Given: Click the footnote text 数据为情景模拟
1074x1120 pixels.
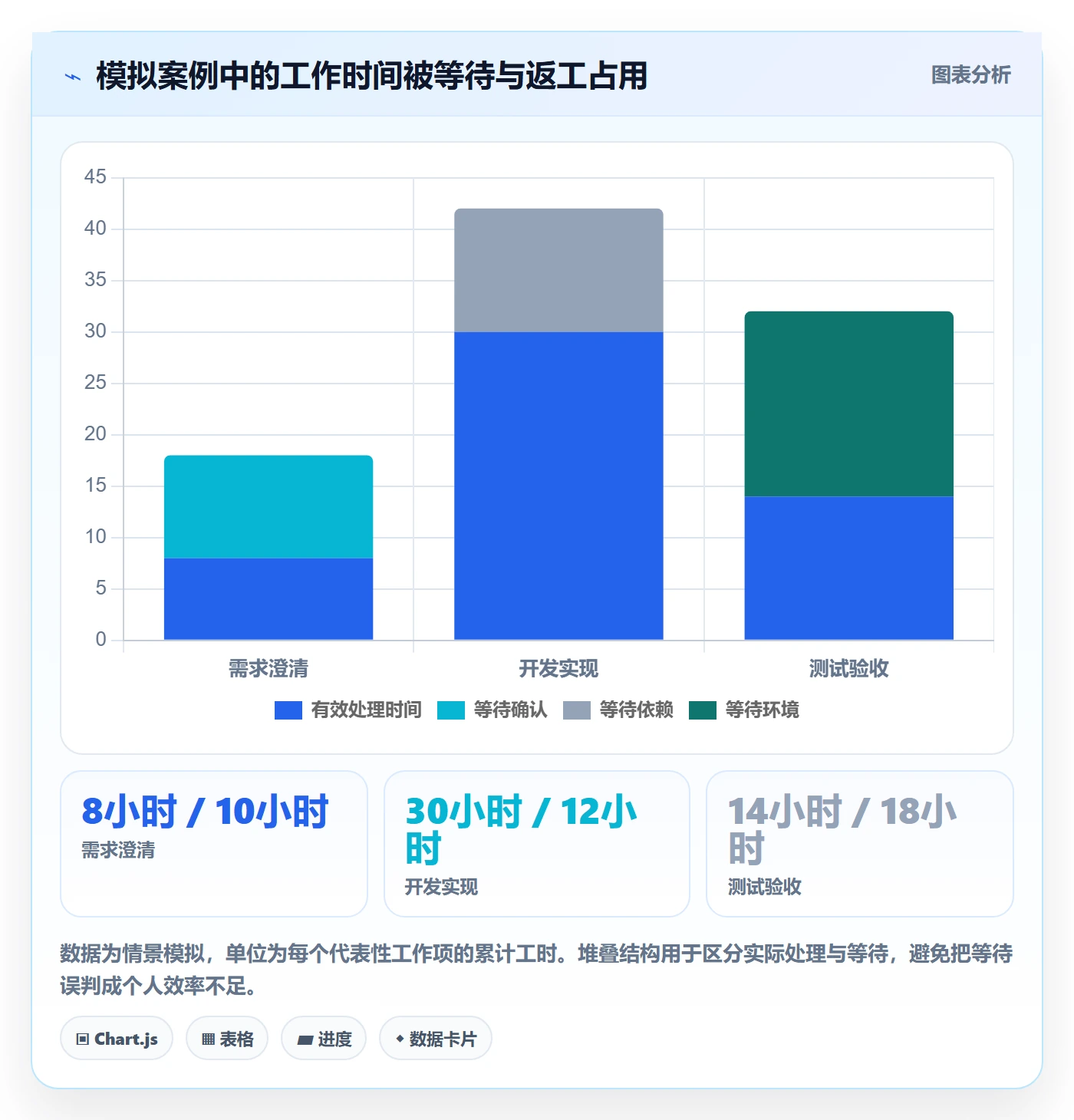Looking at the screenshot, I should click(133, 954).
